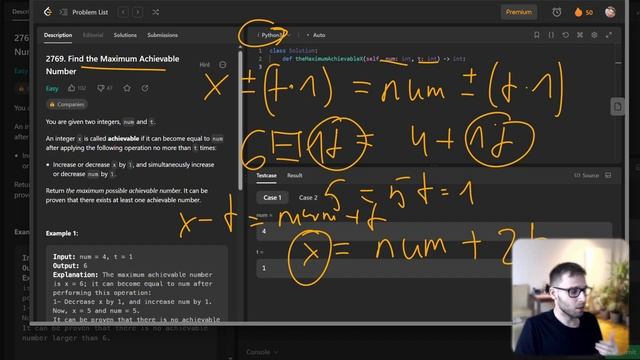Switch to the Editorial tab
Viewport: 640px width, 360px height.
pos(93,35)
